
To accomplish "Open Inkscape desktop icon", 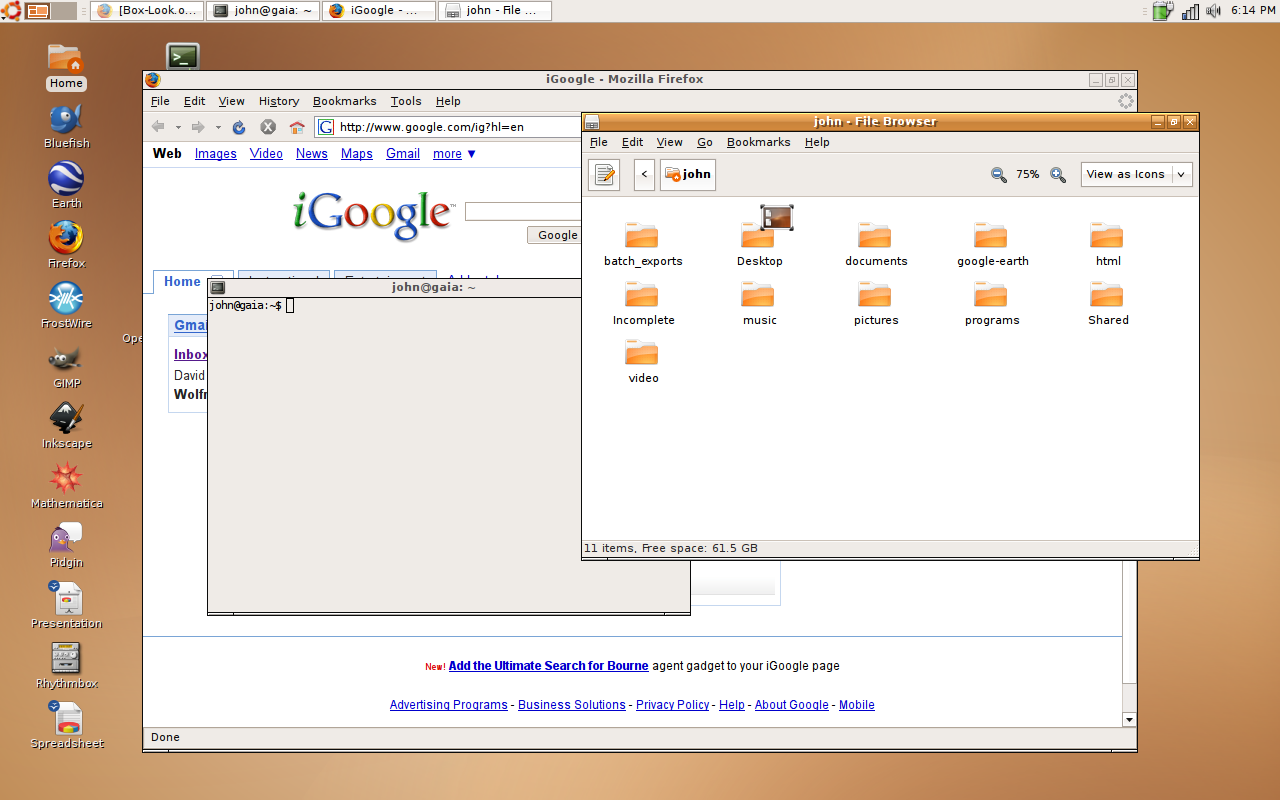I will point(66,426).
